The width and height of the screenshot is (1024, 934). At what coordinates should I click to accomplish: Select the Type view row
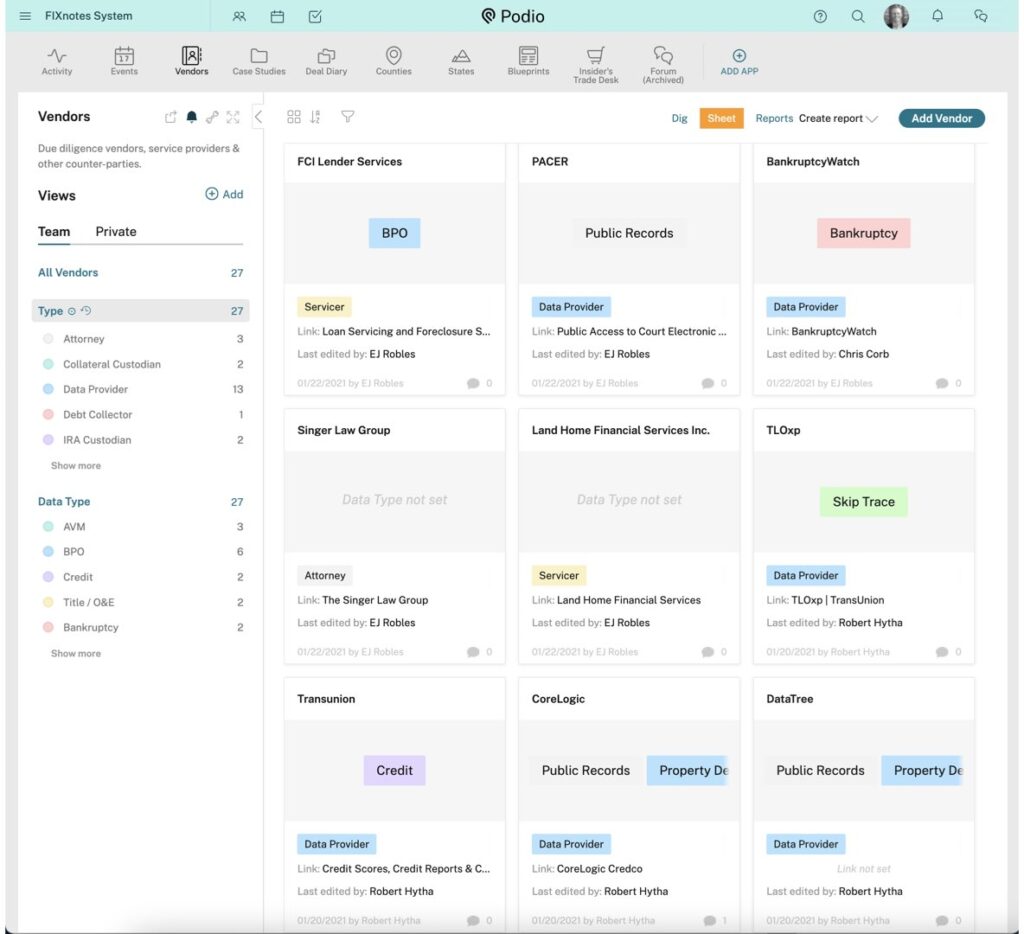coord(140,311)
